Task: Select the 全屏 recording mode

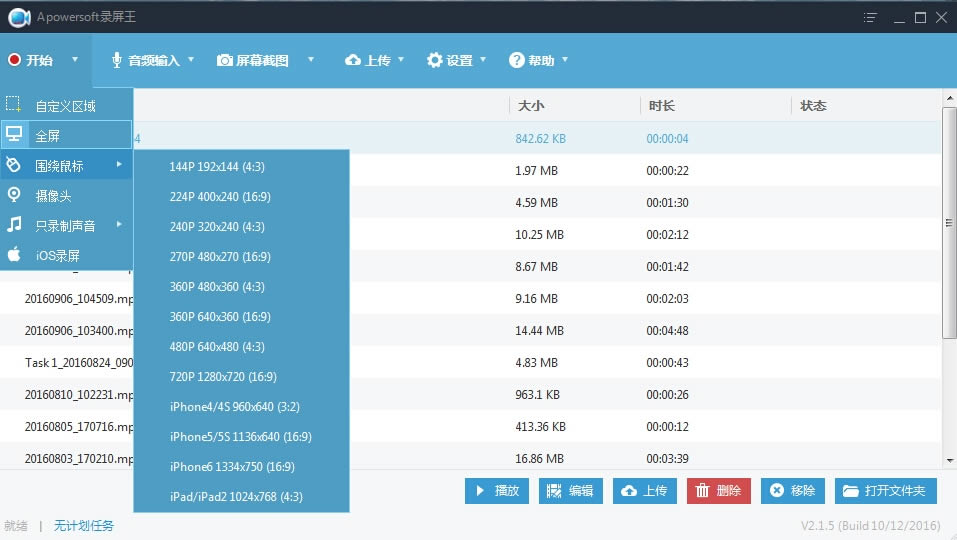Action: [67, 135]
